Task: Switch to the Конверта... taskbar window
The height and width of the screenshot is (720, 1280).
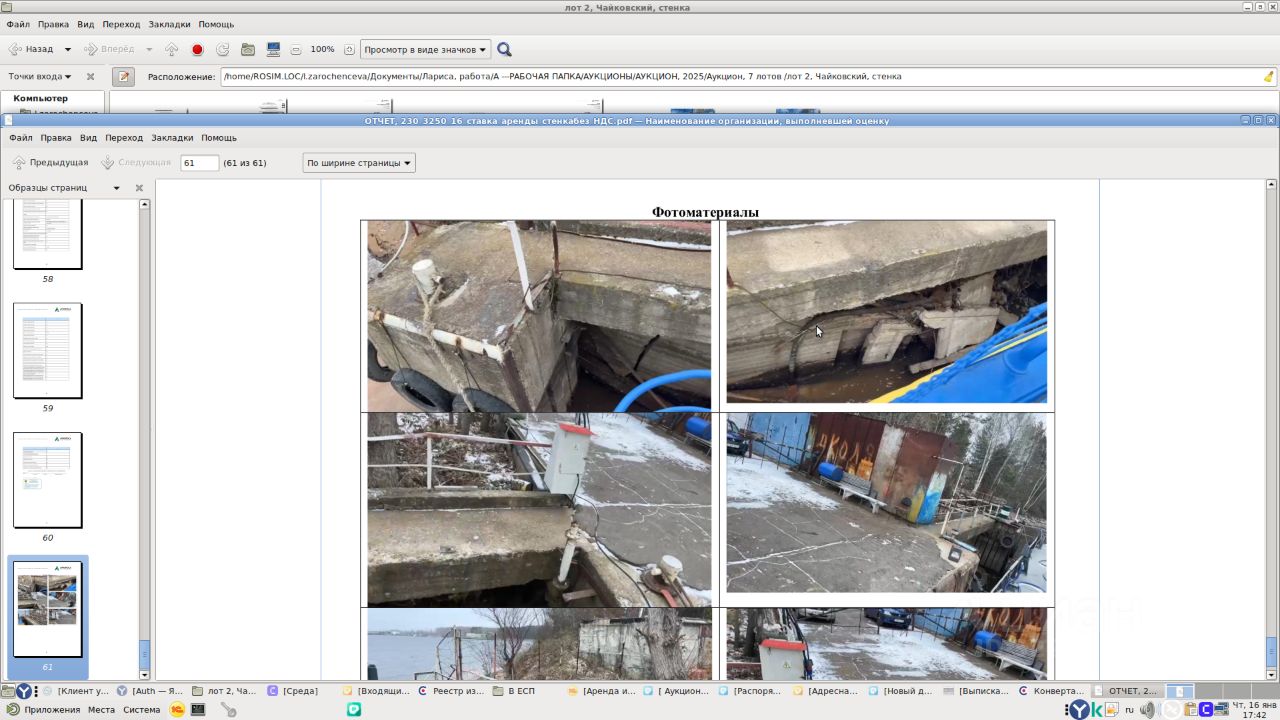Action: click(x=1052, y=691)
